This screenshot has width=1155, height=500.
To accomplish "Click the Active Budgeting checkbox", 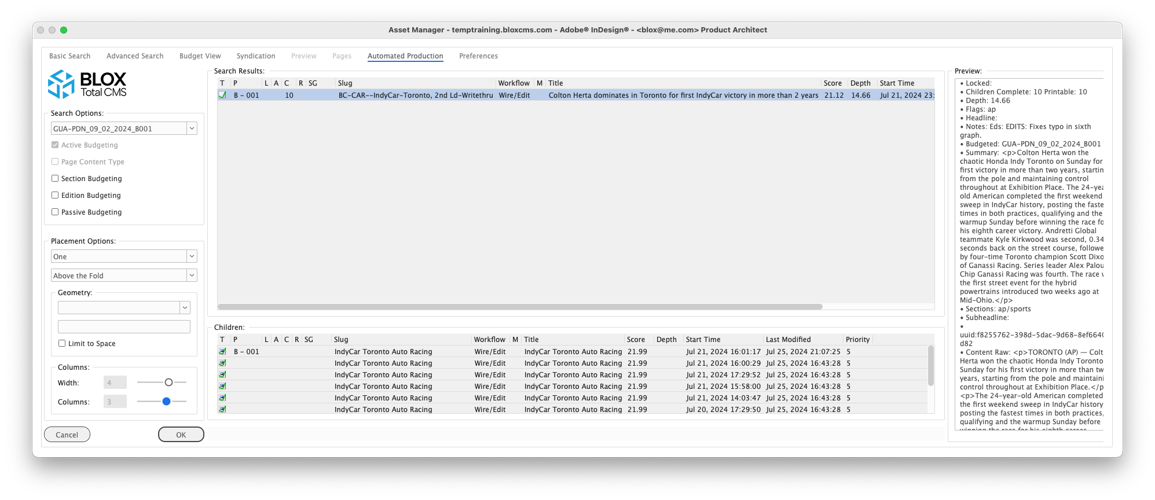I will tap(55, 145).
